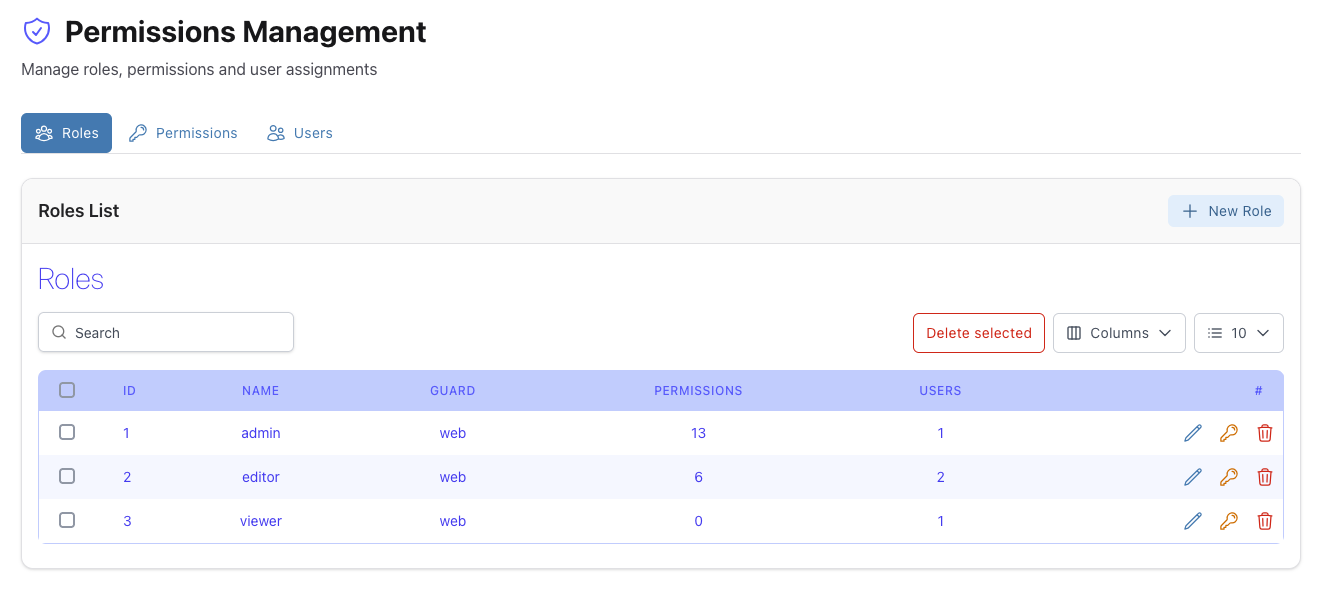Click trash icon for the viewer role
The image size is (1325, 595).
pyautogui.click(x=1264, y=521)
